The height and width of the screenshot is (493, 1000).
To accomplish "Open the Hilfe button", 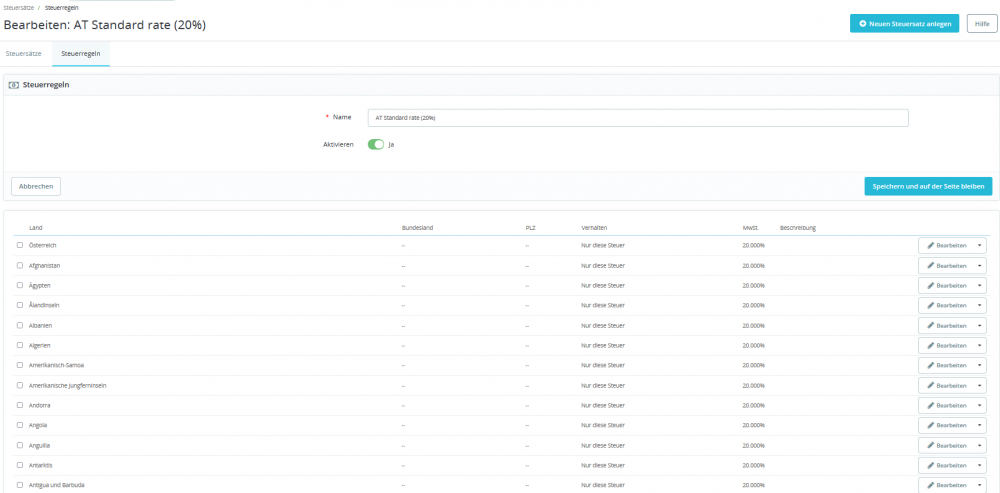I will click(982, 24).
